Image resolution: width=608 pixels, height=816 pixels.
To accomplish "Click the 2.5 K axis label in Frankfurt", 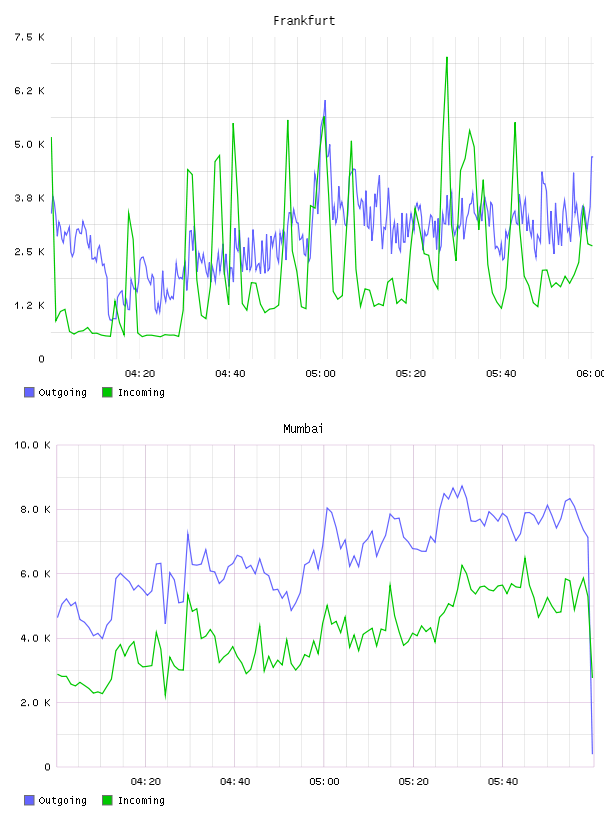I will click(30, 251).
